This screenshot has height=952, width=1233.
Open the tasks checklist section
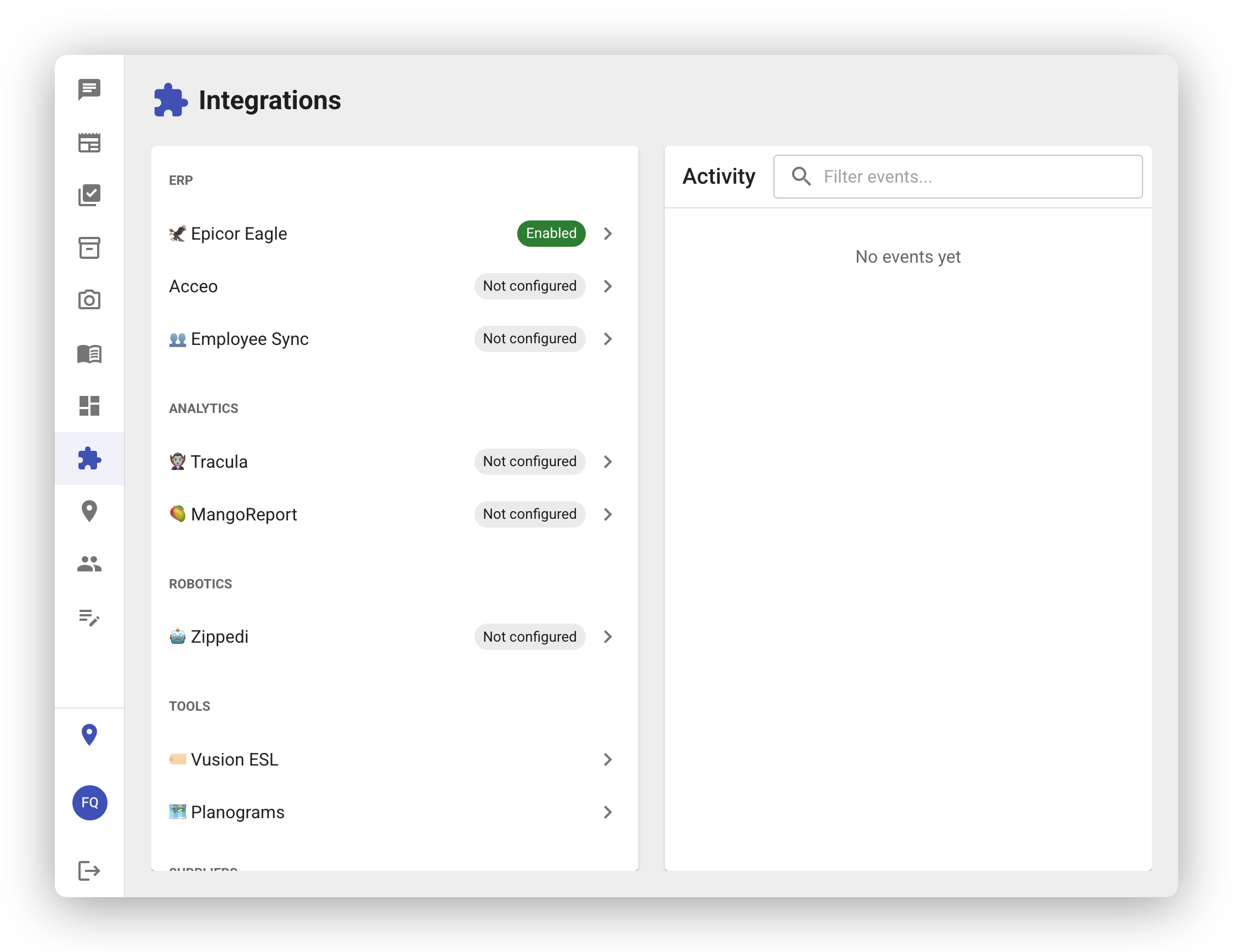(x=89, y=195)
